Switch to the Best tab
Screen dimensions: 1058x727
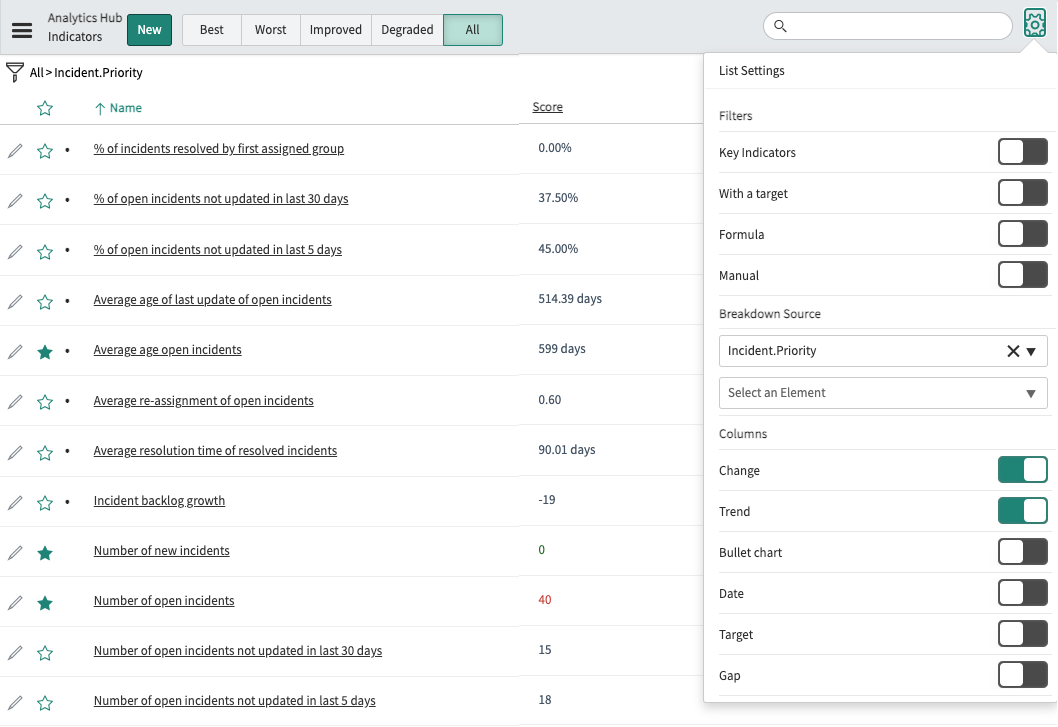tap(212, 30)
